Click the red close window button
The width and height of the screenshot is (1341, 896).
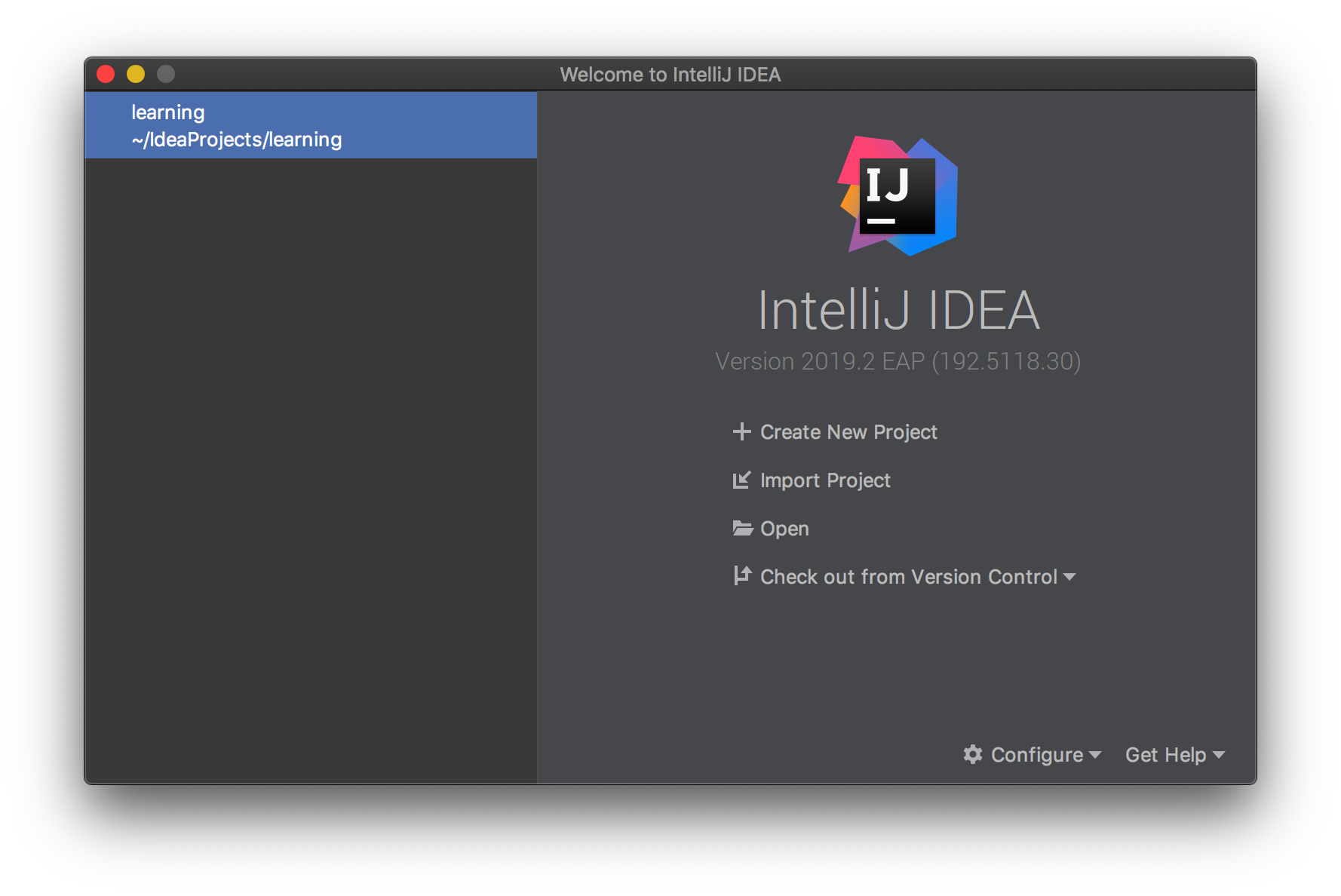pos(106,74)
